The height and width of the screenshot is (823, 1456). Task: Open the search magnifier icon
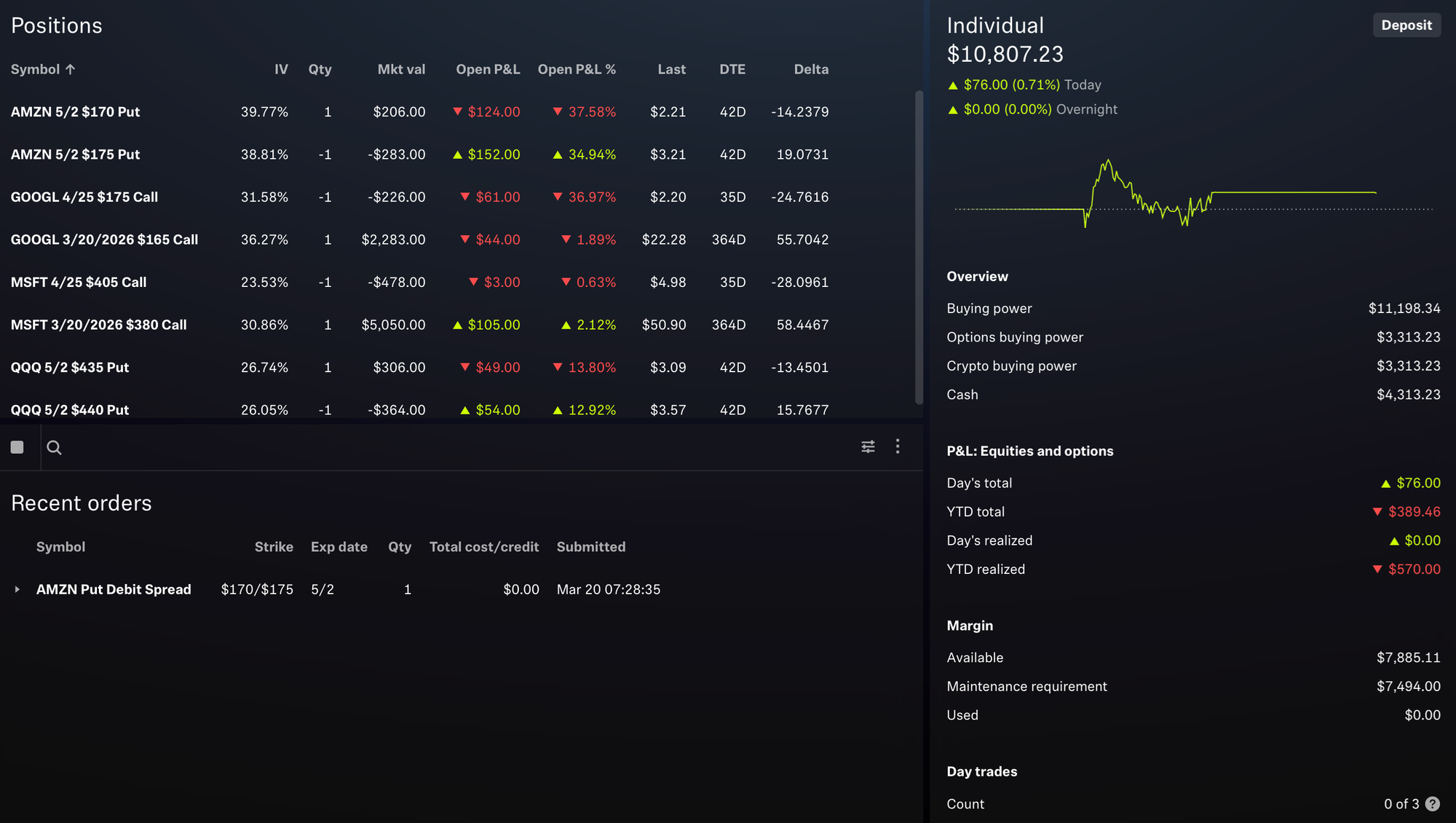coord(54,447)
